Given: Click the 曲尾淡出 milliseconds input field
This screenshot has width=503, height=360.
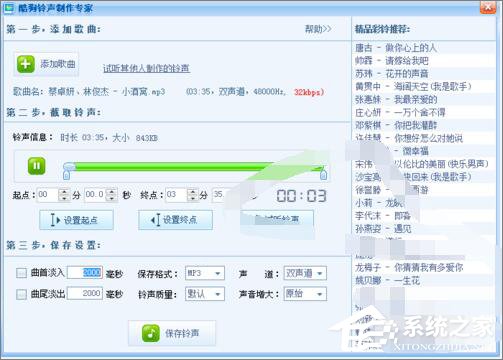Looking at the screenshot, I should 85,293.
